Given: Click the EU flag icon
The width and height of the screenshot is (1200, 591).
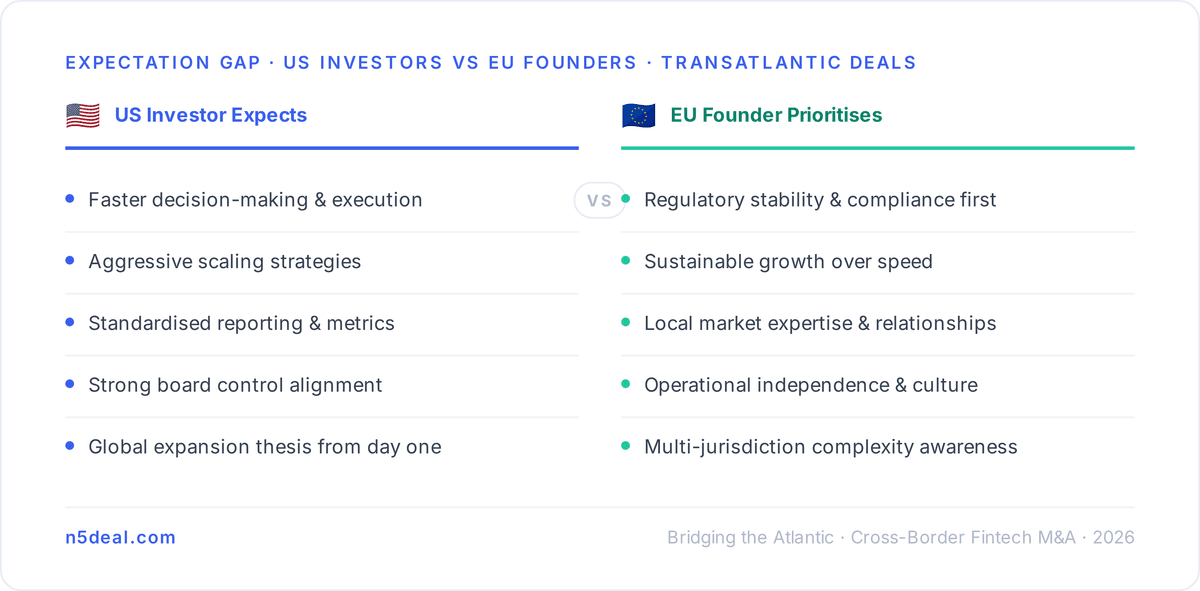Looking at the screenshot, I should pos(638,115).
